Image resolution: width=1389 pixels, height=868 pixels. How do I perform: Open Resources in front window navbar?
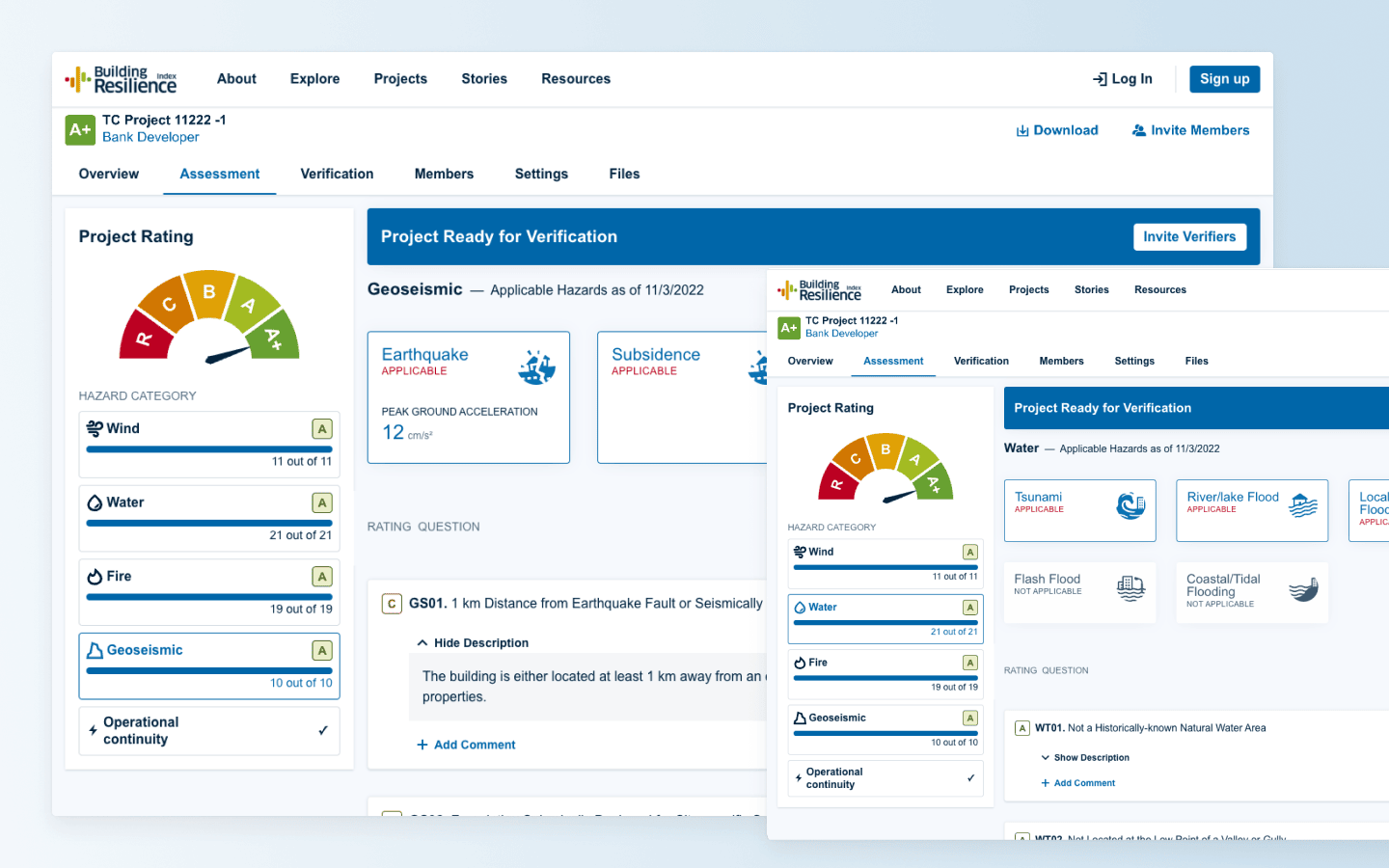pyautogui.click(x=1160, y=290)
